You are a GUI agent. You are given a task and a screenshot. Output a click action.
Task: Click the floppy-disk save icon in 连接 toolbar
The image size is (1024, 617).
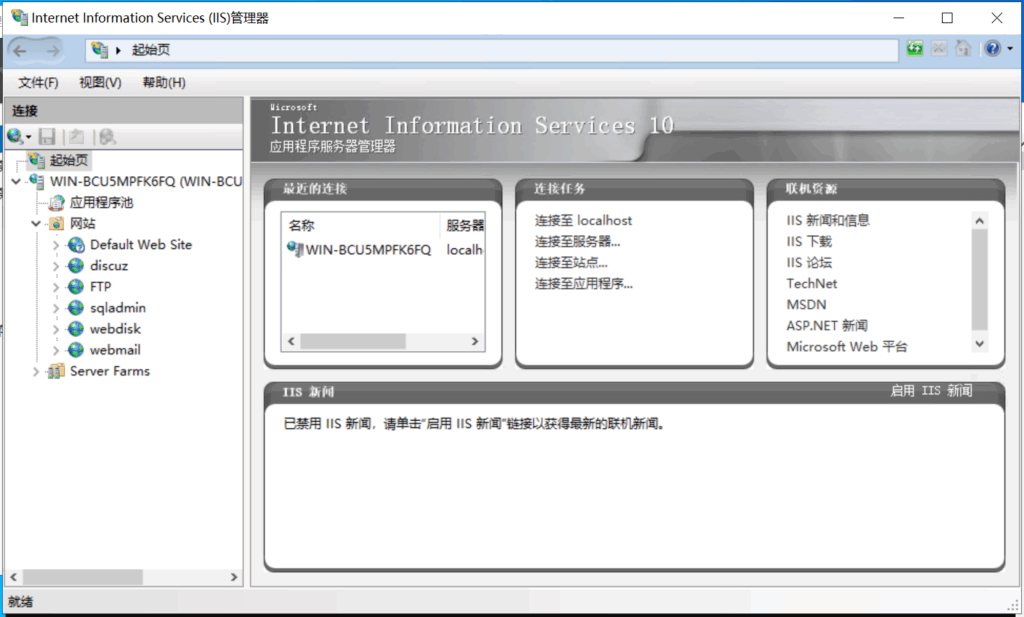(46, 136)
